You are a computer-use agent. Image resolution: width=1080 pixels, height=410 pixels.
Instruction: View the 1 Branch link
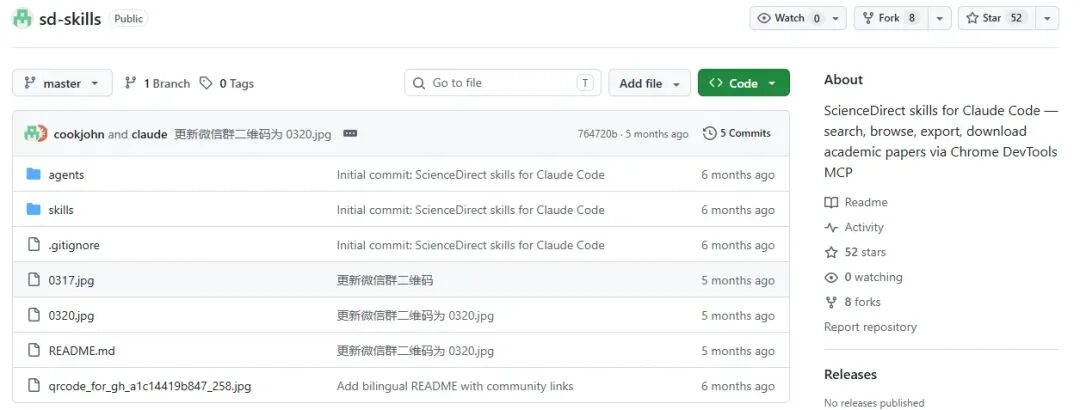(157, 83)
